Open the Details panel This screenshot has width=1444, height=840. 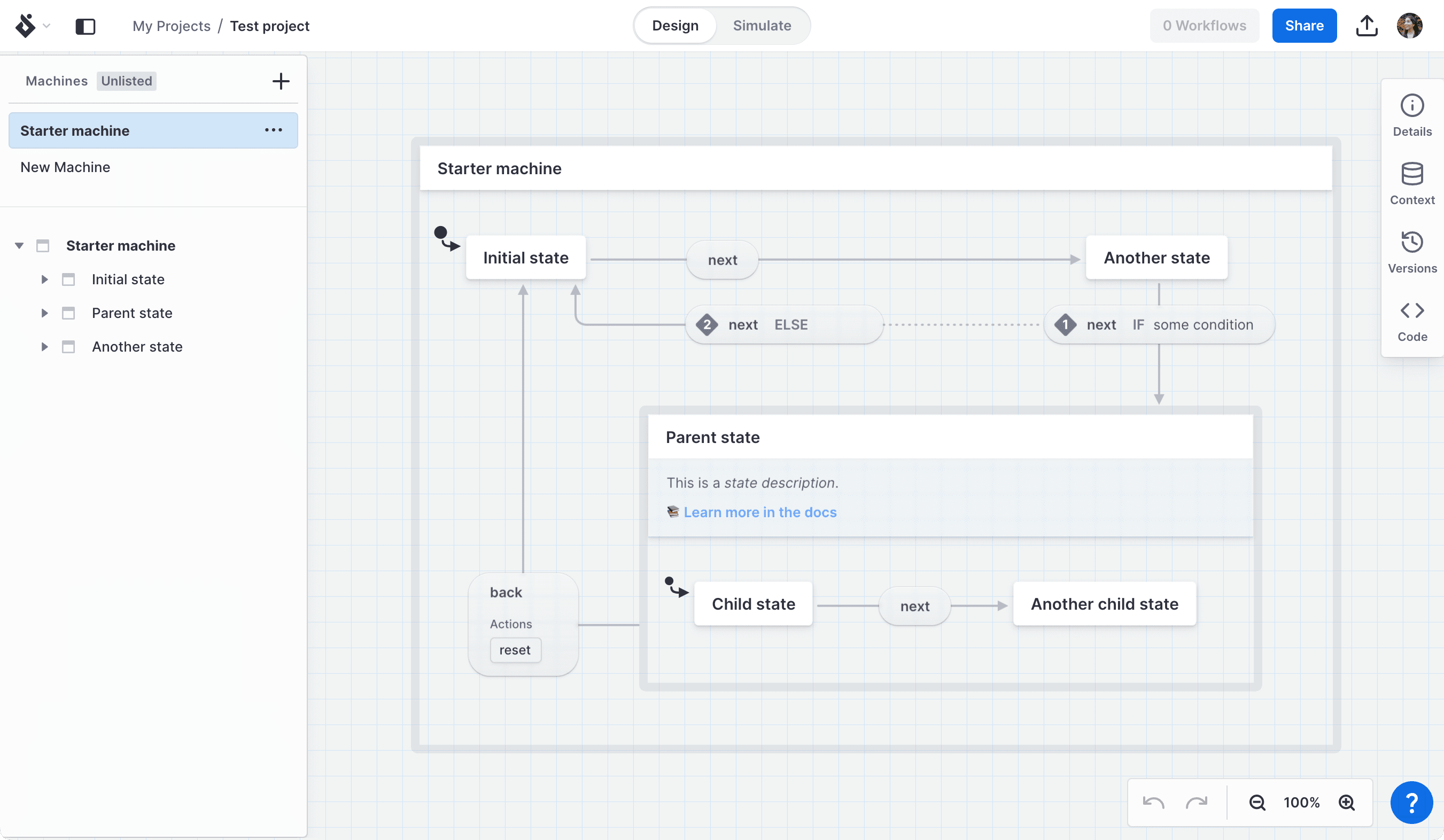click(x=1411, y=115)
